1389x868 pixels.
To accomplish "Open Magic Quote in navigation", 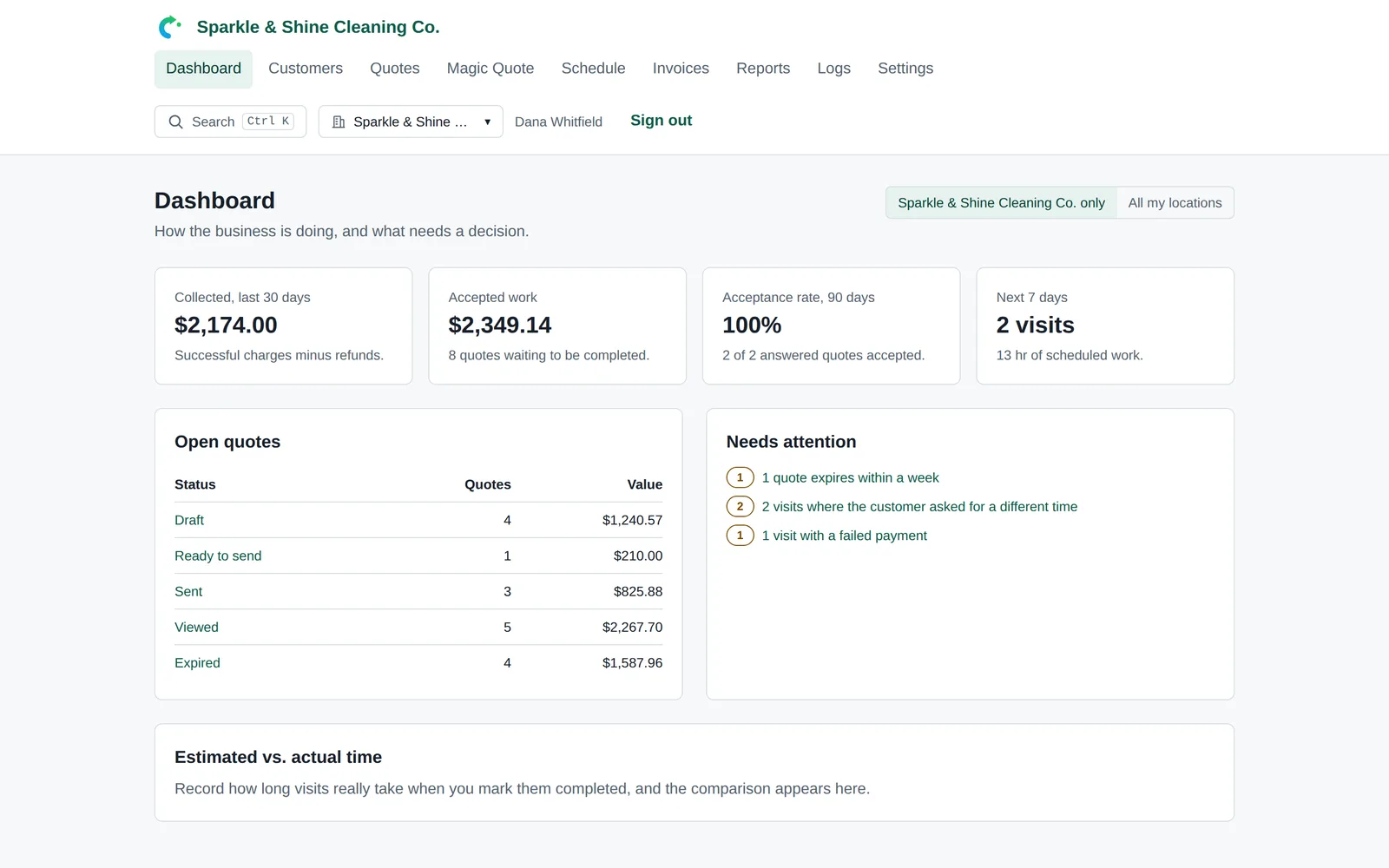I will coord(490,69).
